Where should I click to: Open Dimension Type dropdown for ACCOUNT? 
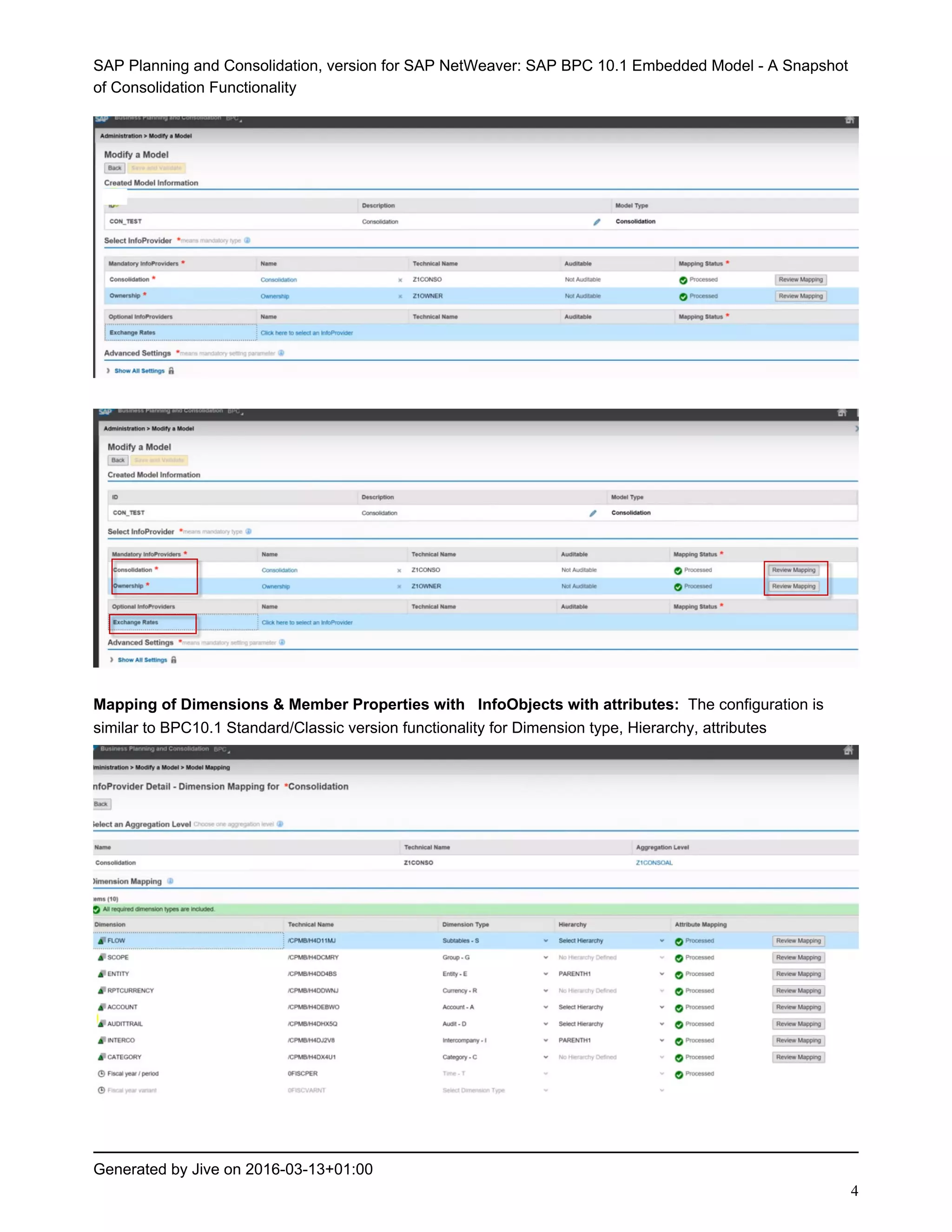[545, 1007]
